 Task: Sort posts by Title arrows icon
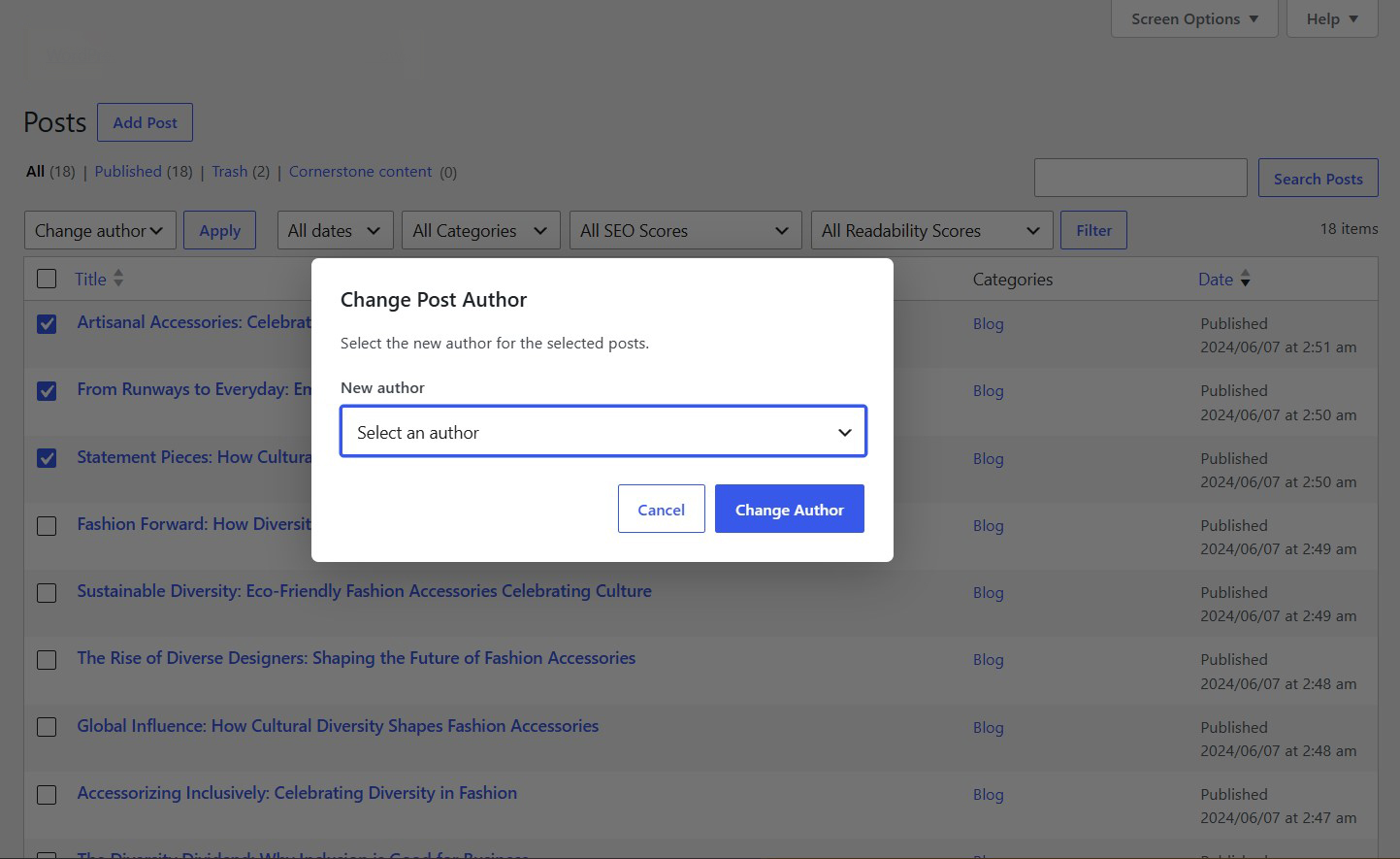(118, 279)
